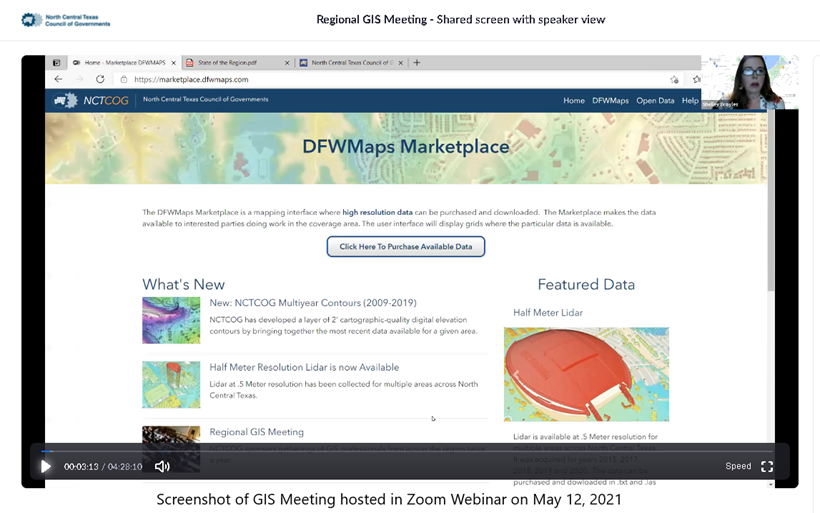Image resolution: width=820 pixels, height=513 pixels.
Task: Click the NCTCOG logo in site header
Action: [x=92, y=100]
